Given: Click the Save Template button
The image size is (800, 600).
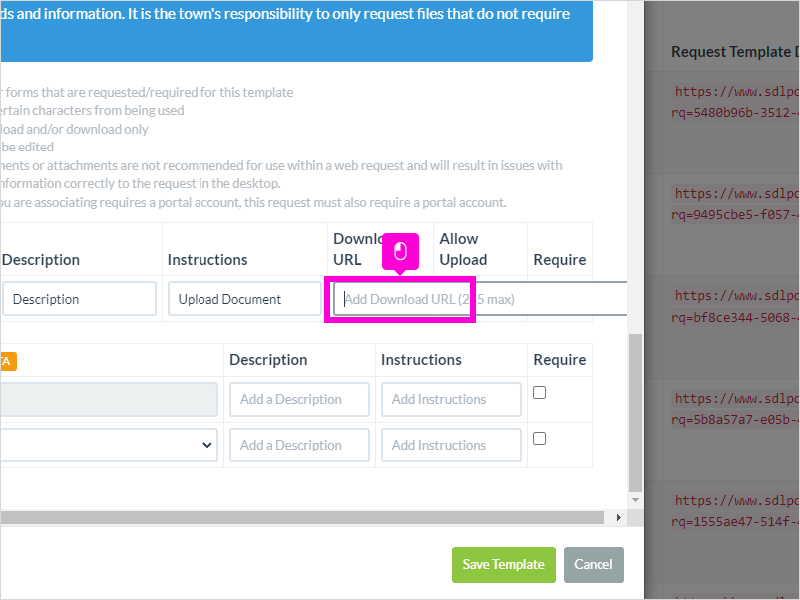Looking at the screenshot, I should (x=504, y=564).
